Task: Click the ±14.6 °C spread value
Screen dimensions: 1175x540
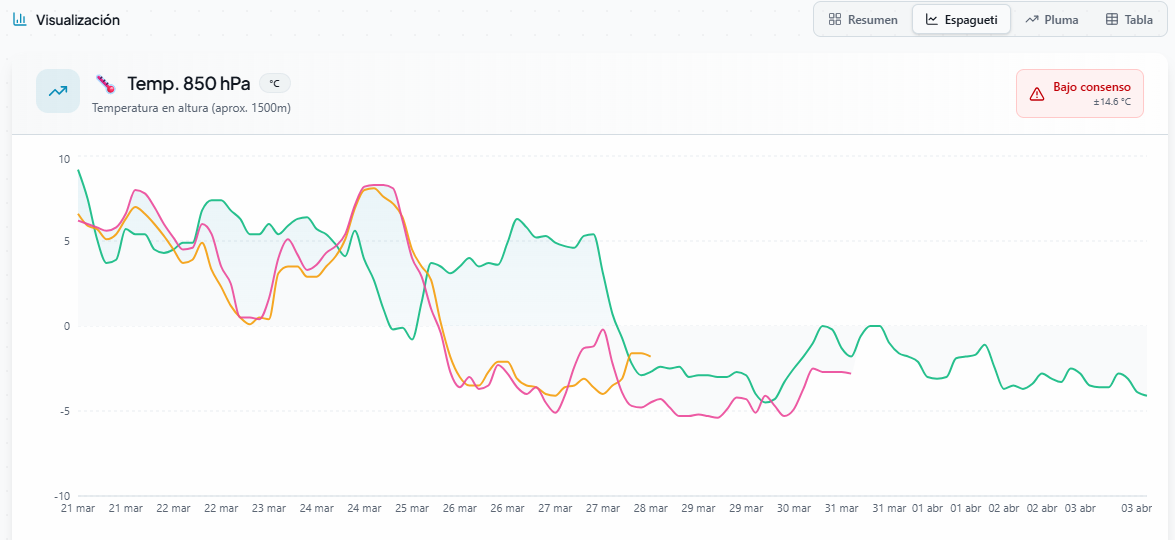Action: [1111, 102]
